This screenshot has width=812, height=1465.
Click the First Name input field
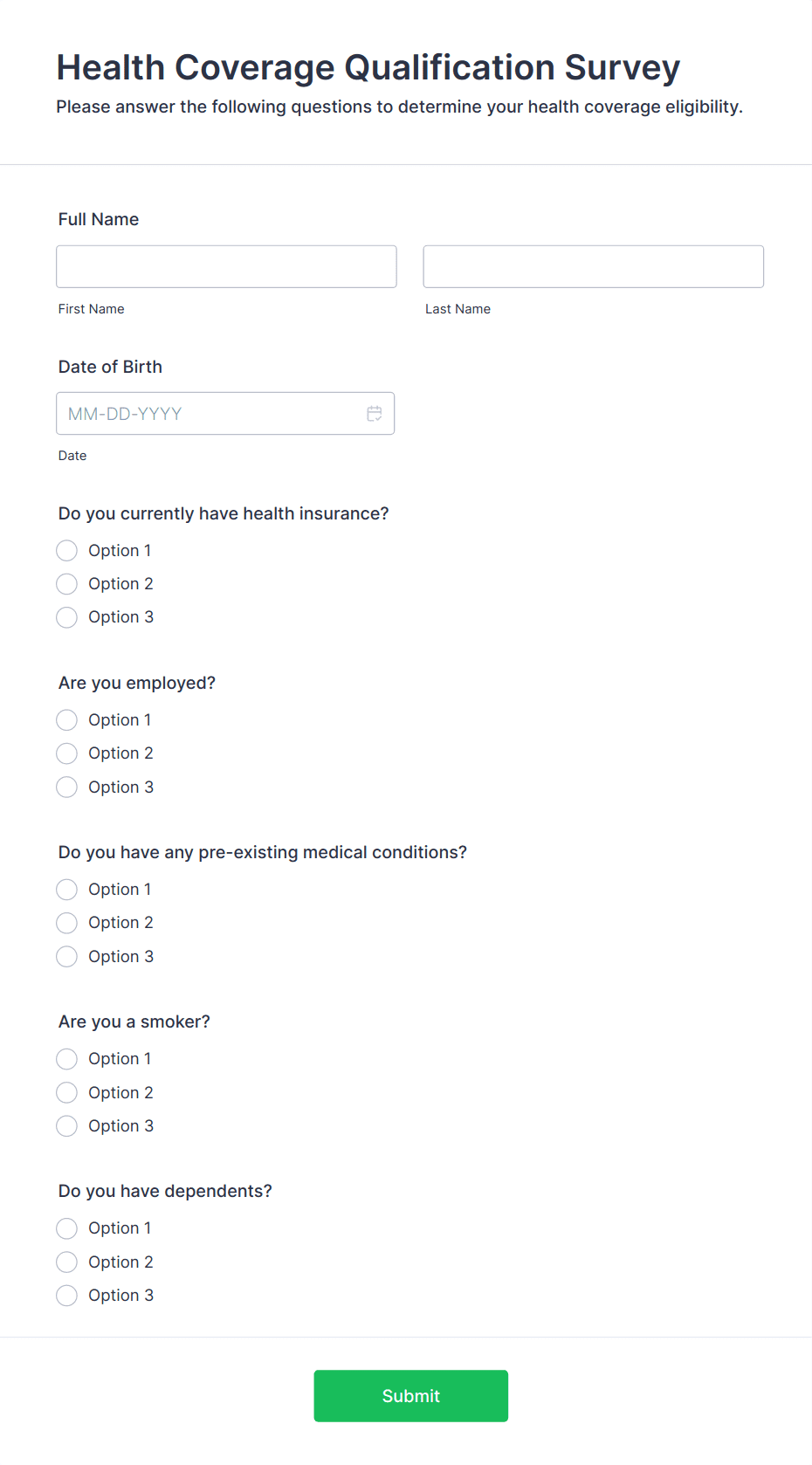226,266
